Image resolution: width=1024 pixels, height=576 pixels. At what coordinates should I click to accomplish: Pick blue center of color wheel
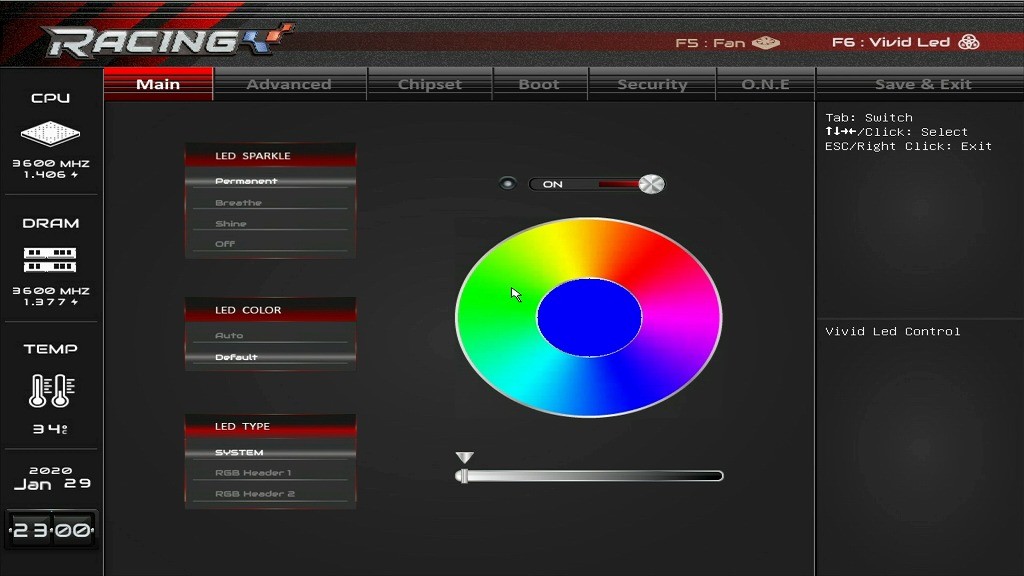point(589,318)
